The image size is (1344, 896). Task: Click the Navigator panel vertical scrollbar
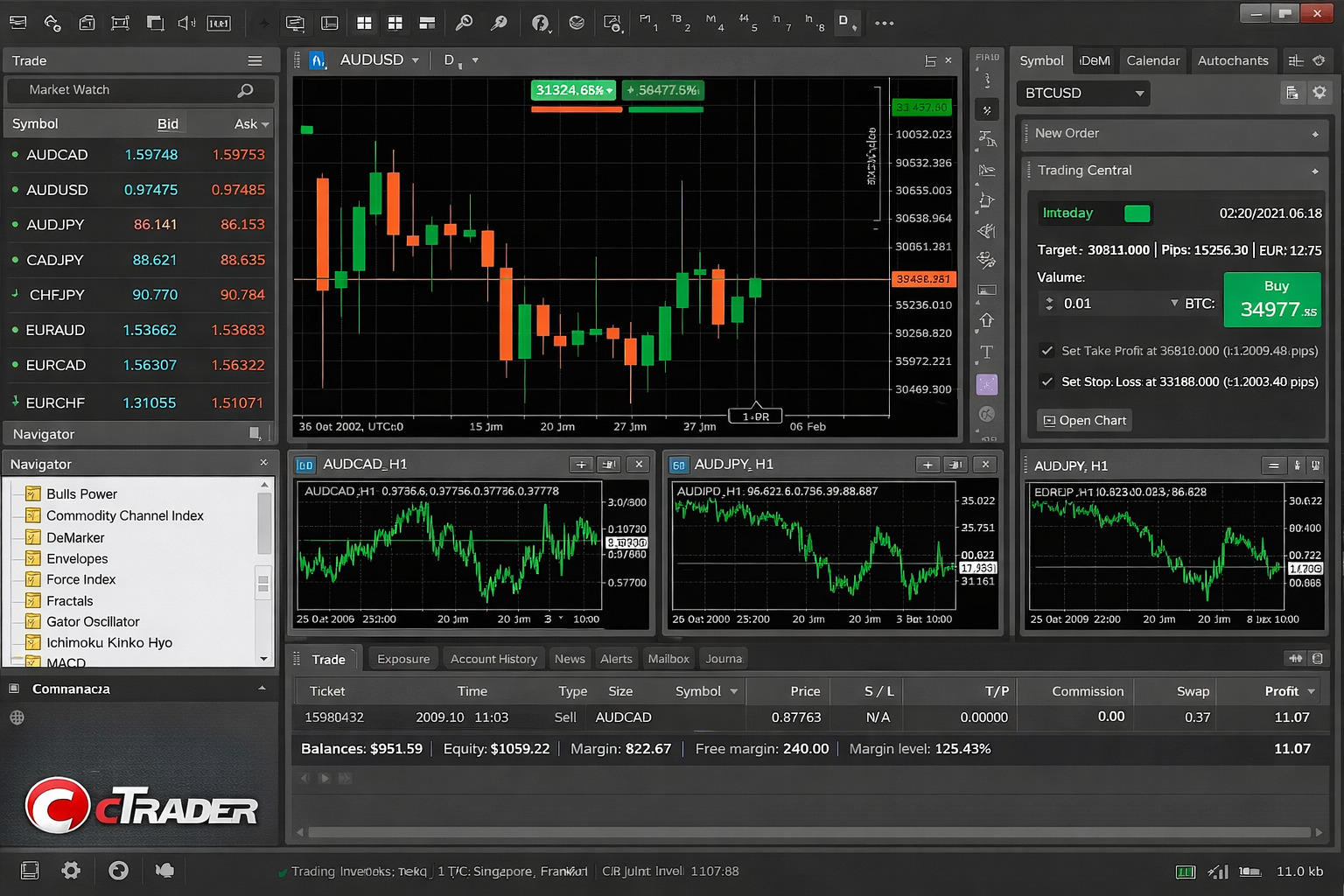click(x=263, y=571)
